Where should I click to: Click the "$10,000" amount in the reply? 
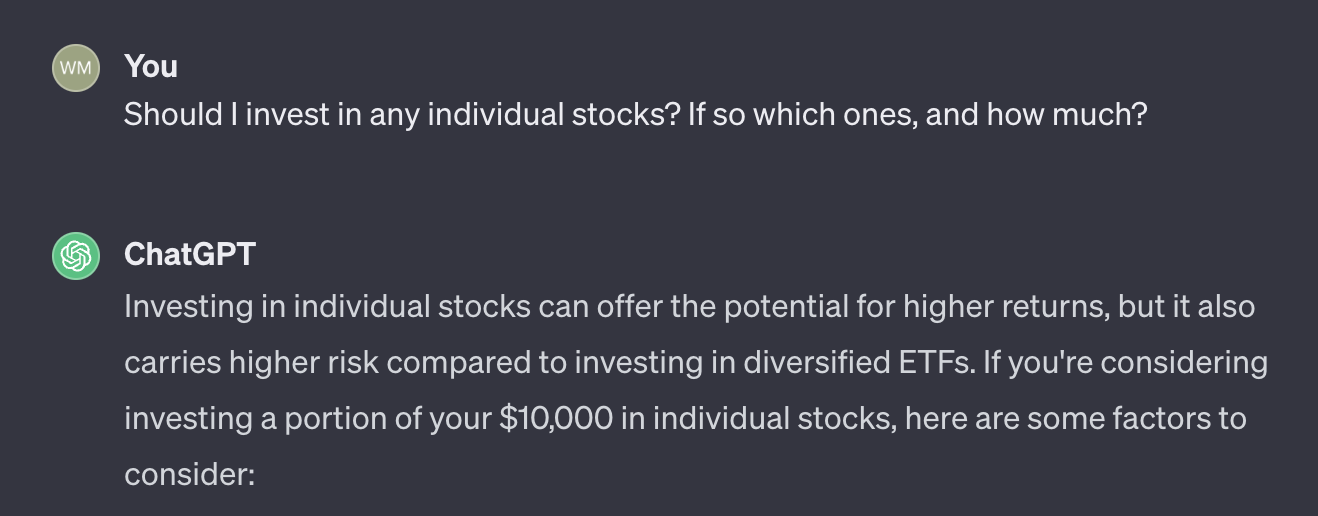pyautogui.click(x=556, y=417)
